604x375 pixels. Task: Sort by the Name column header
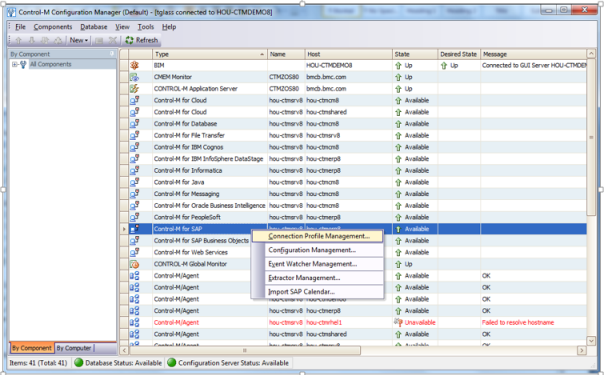click(x=286, y=54)
